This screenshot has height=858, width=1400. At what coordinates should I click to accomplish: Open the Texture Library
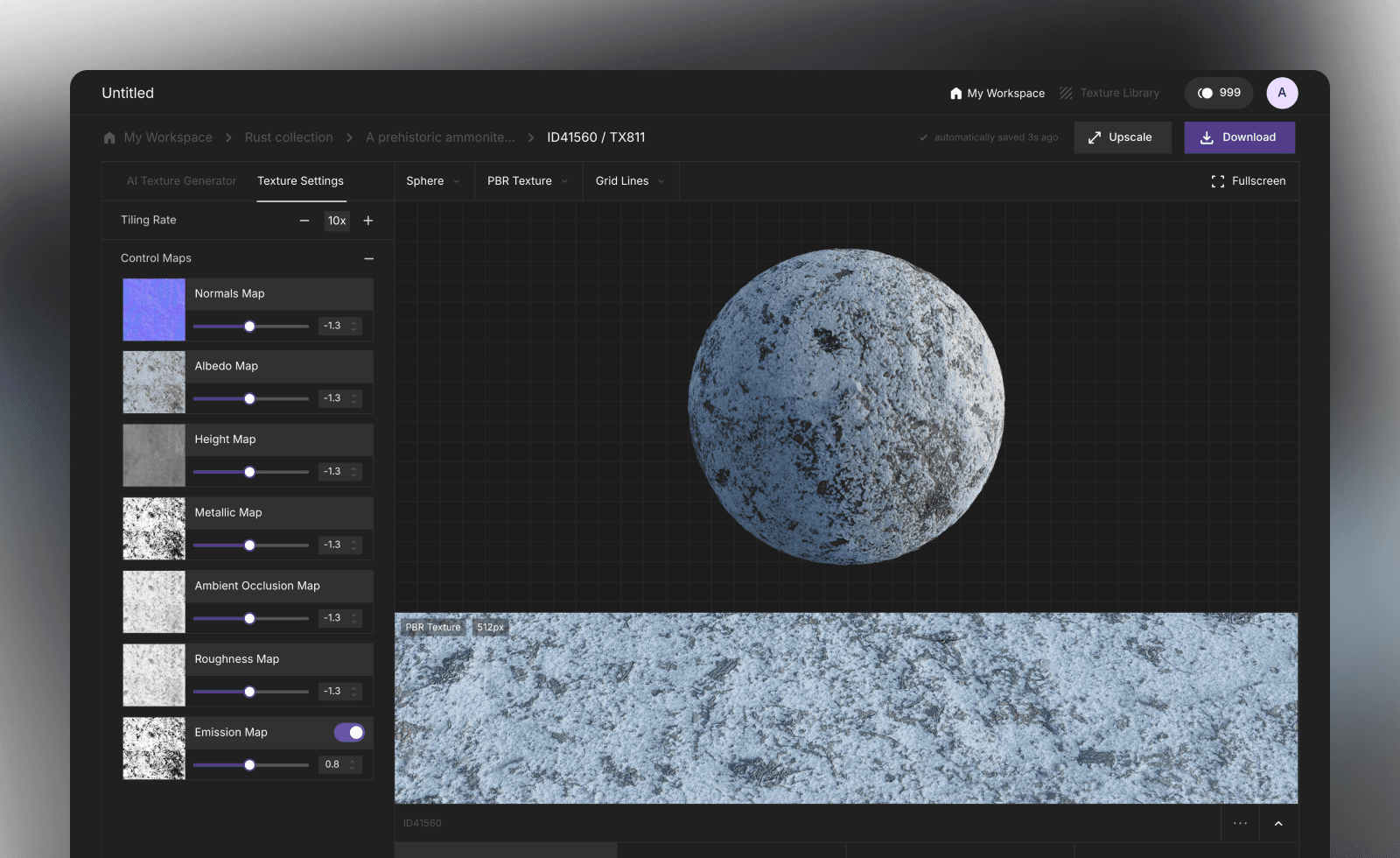point(1109,93)
